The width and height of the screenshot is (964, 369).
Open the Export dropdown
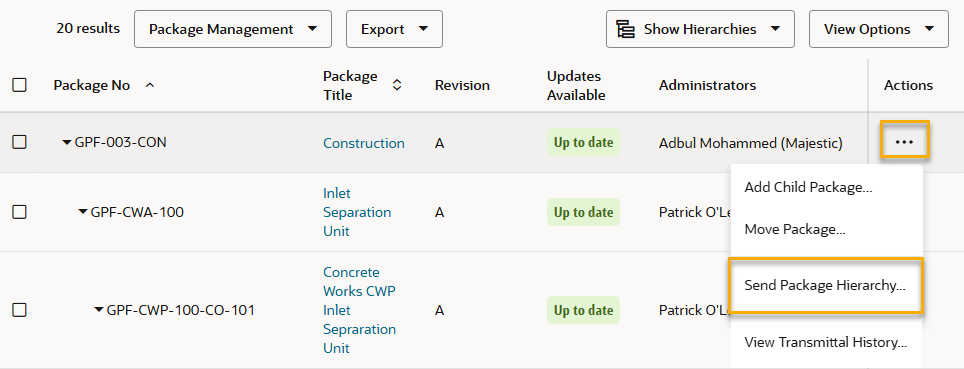tap(394, 29)
